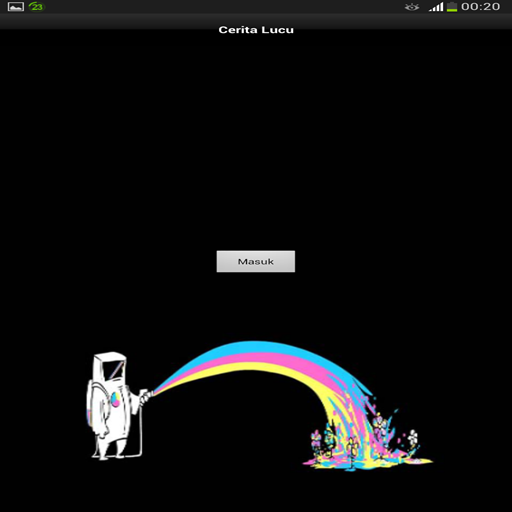Tap the signal strength bars icon
The height and width of the screenshot is (512, 512).
pyautogui.click(x=436, y=7)
